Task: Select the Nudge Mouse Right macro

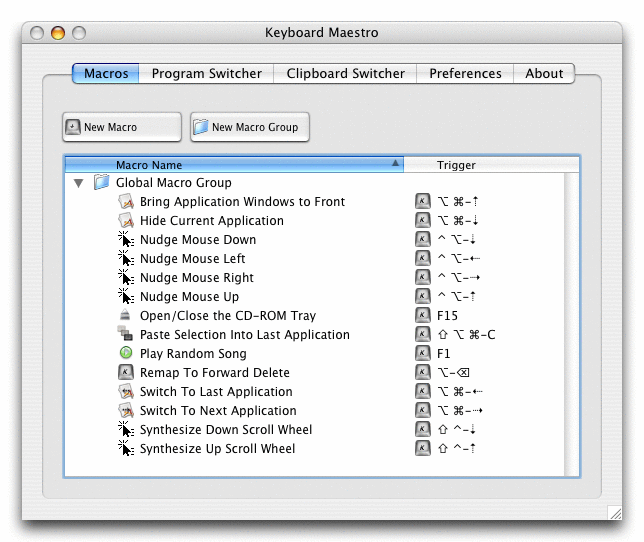Action: click(315, 277)
